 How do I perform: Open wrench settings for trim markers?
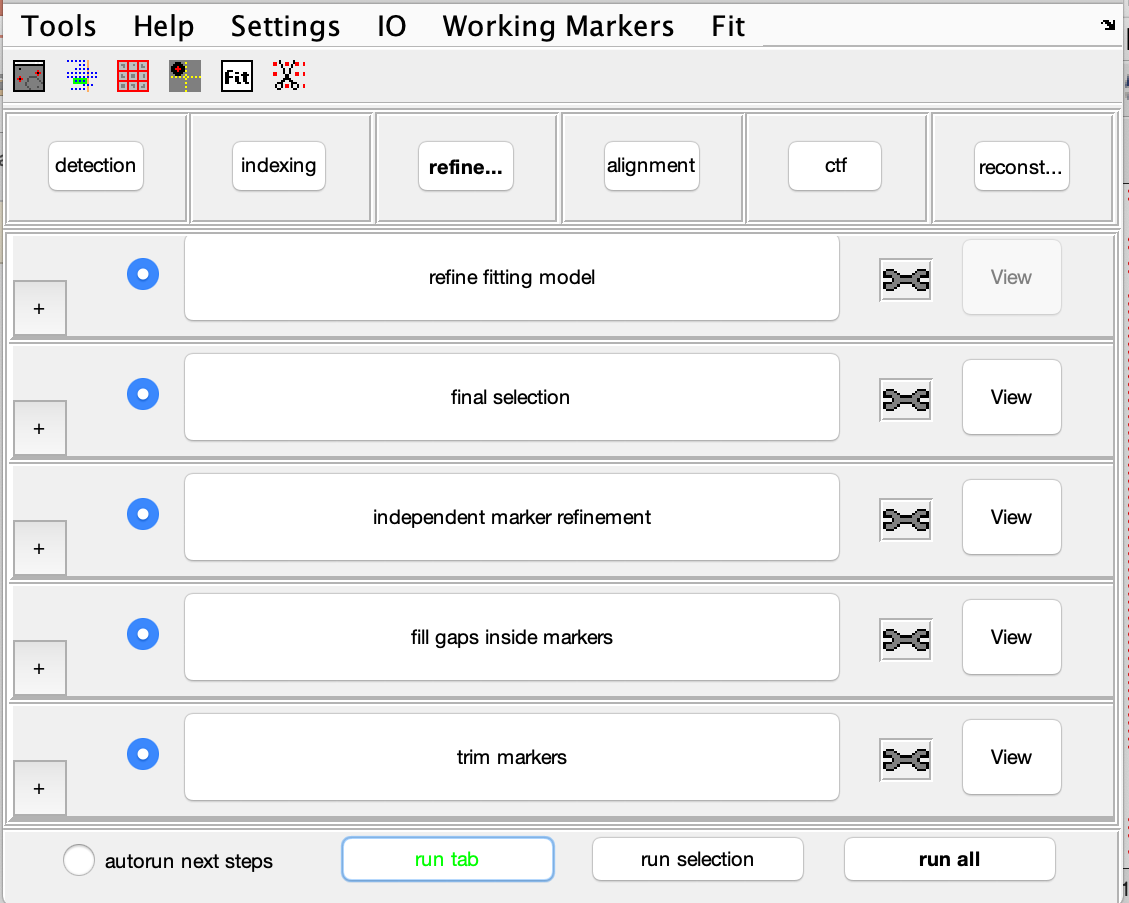[905, 760]
